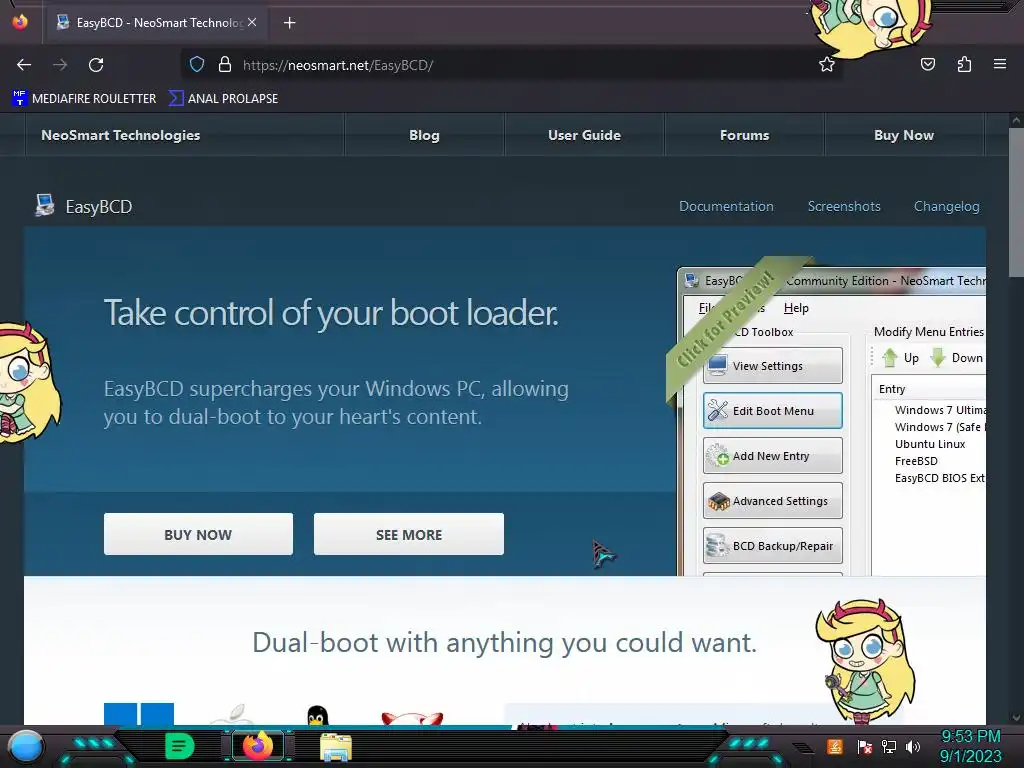Click the Help menu in preview
The width and height of the screenshot is (1024, 768).
click(796, 308)
